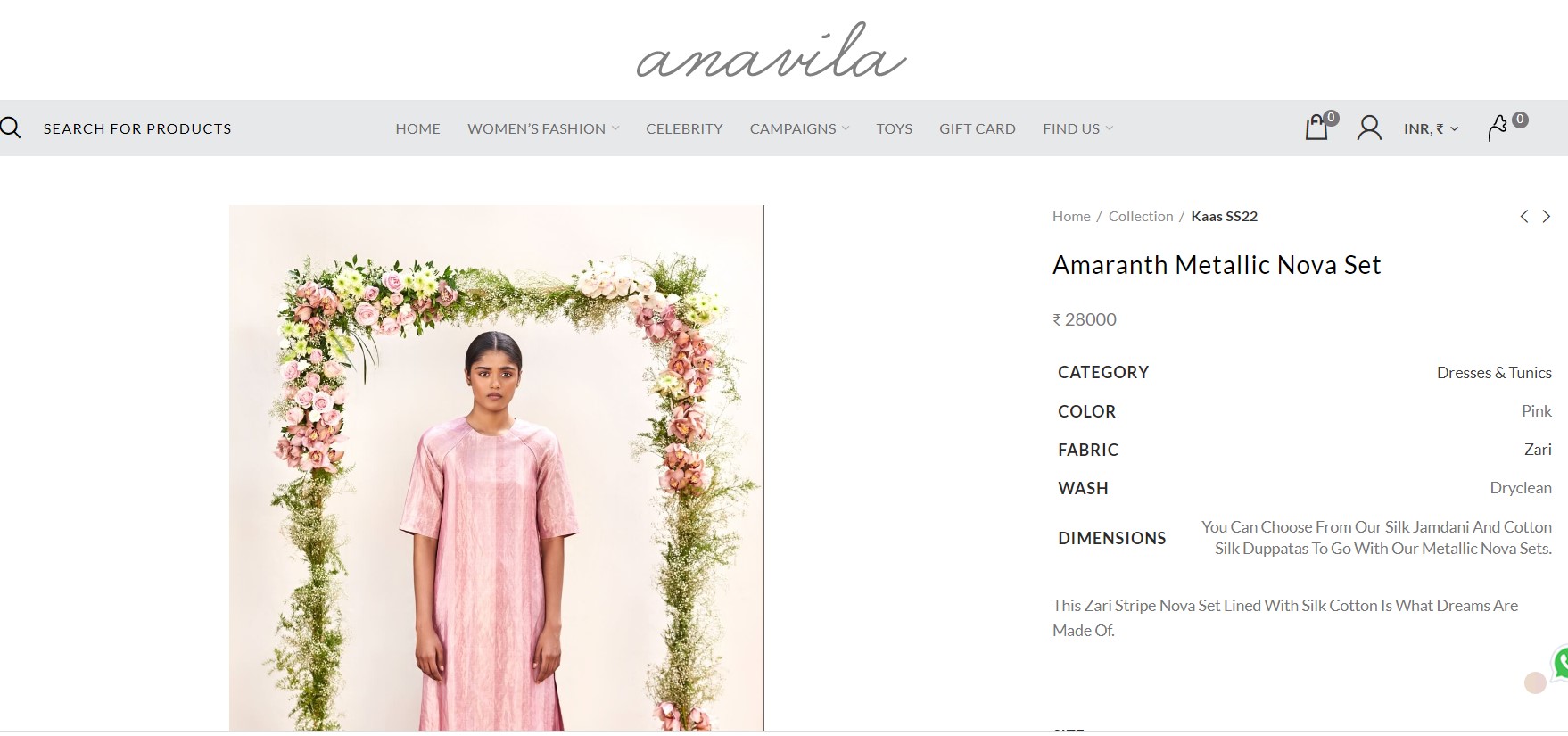Open the INR currency selector
1568x736 pixels.
[1431, 128]
